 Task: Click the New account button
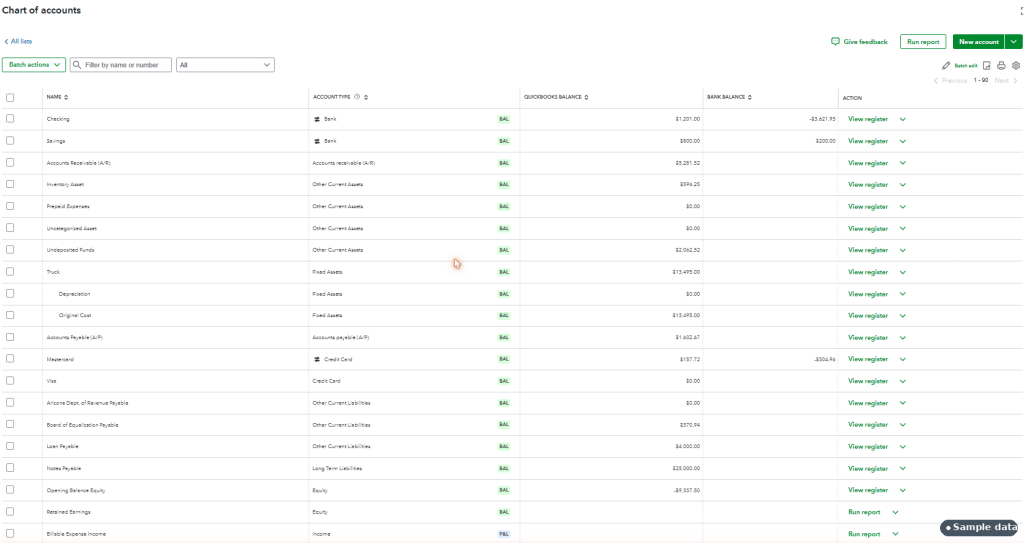(x=979, y=42)
